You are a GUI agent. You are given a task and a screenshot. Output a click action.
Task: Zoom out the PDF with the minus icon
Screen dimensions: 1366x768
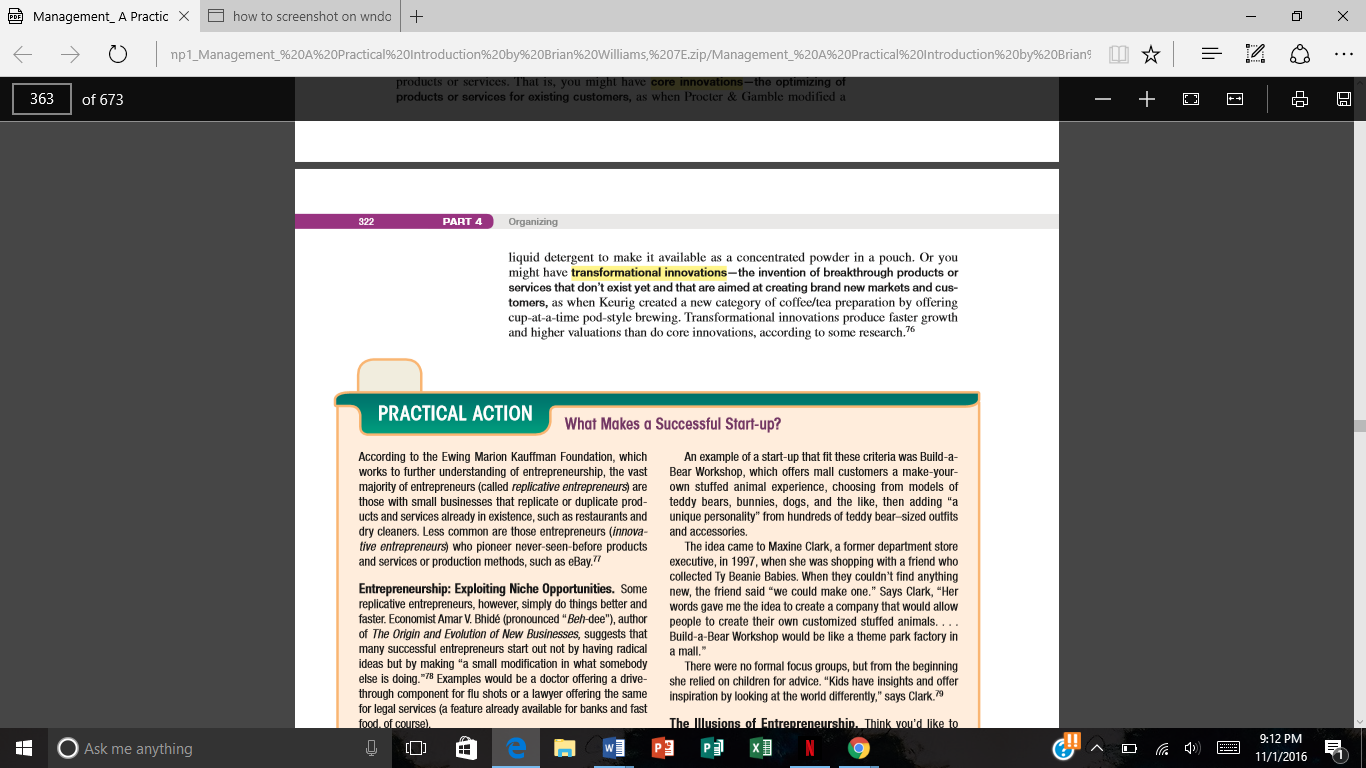tap(1103, 99)
